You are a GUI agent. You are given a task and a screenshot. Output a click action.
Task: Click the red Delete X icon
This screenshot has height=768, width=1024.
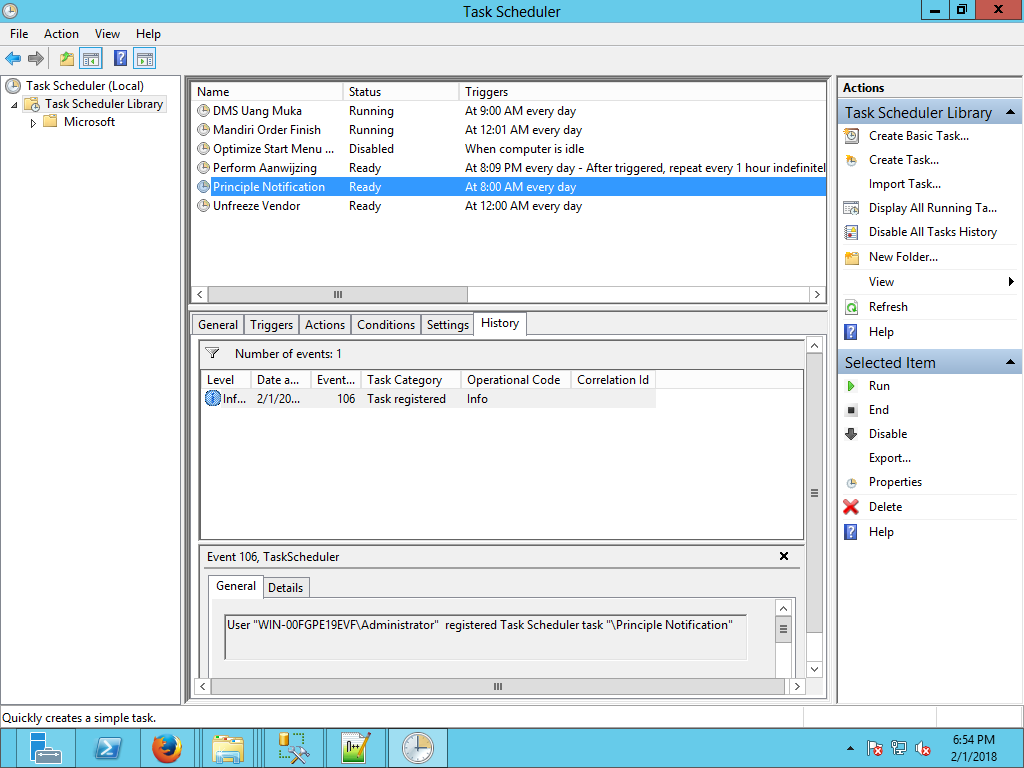[851, 507]
